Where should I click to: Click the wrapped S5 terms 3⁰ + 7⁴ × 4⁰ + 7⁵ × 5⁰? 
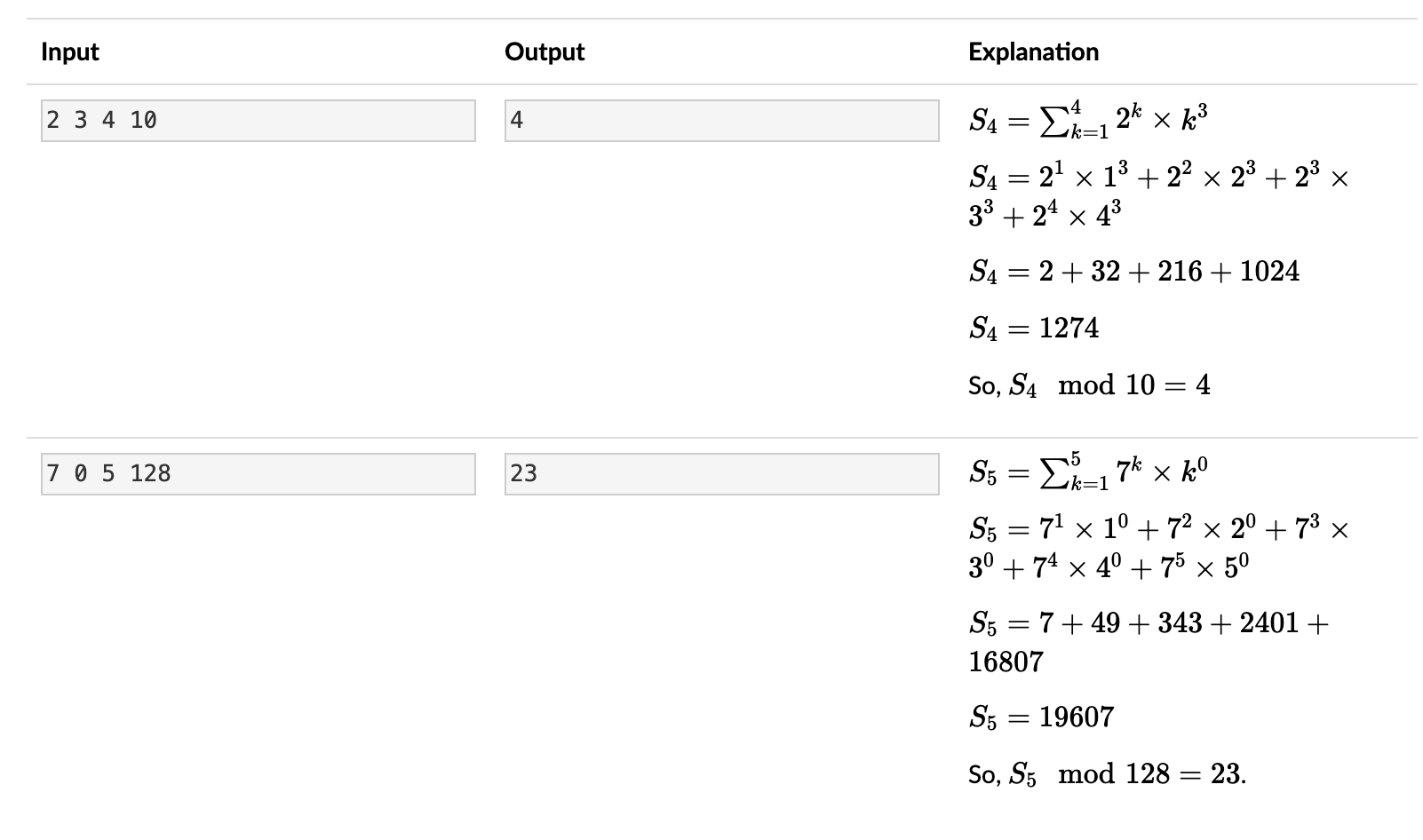1109,567
